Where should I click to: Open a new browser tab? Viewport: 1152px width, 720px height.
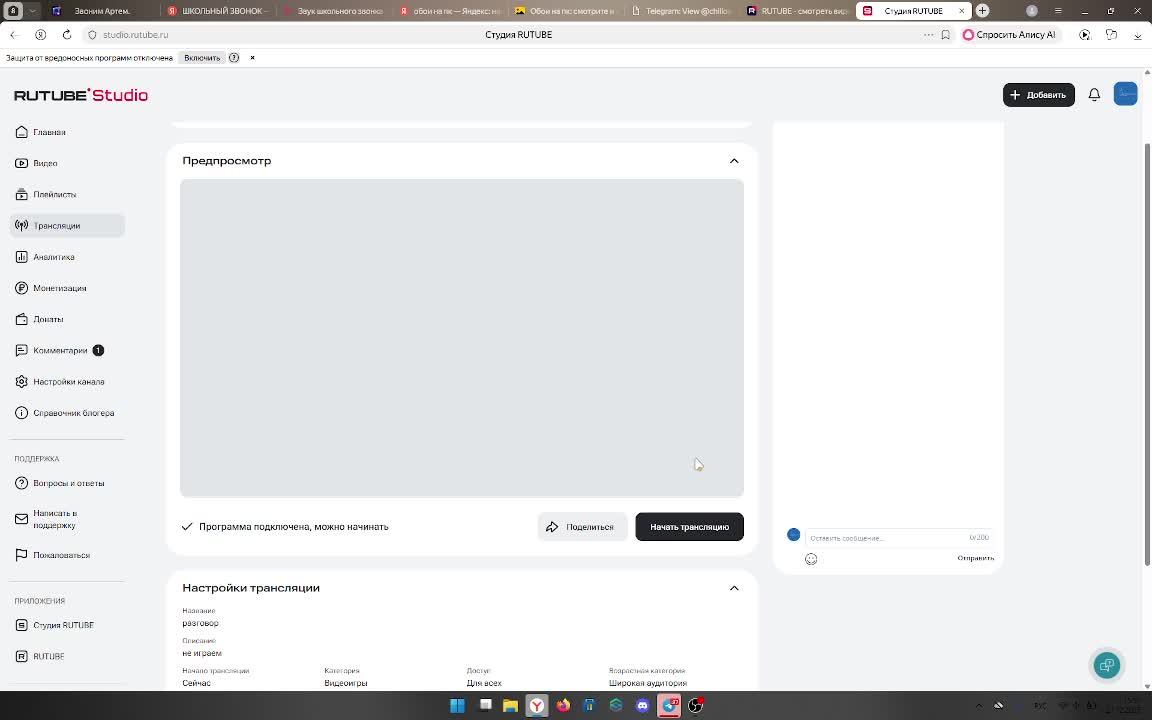(x=982, y=10)
